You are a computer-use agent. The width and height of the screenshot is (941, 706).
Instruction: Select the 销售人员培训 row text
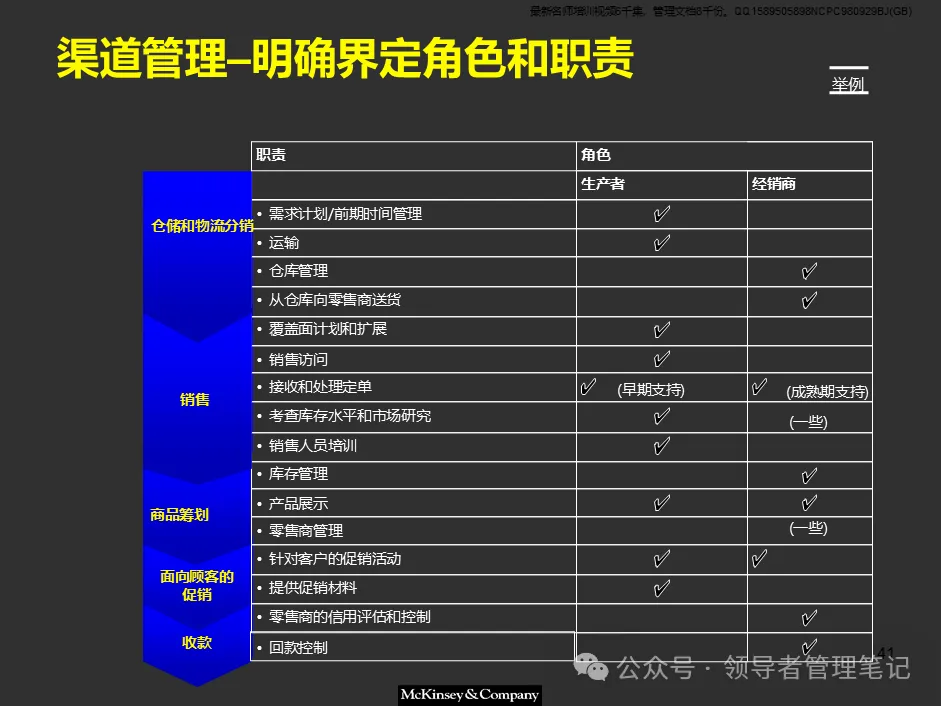313,445
